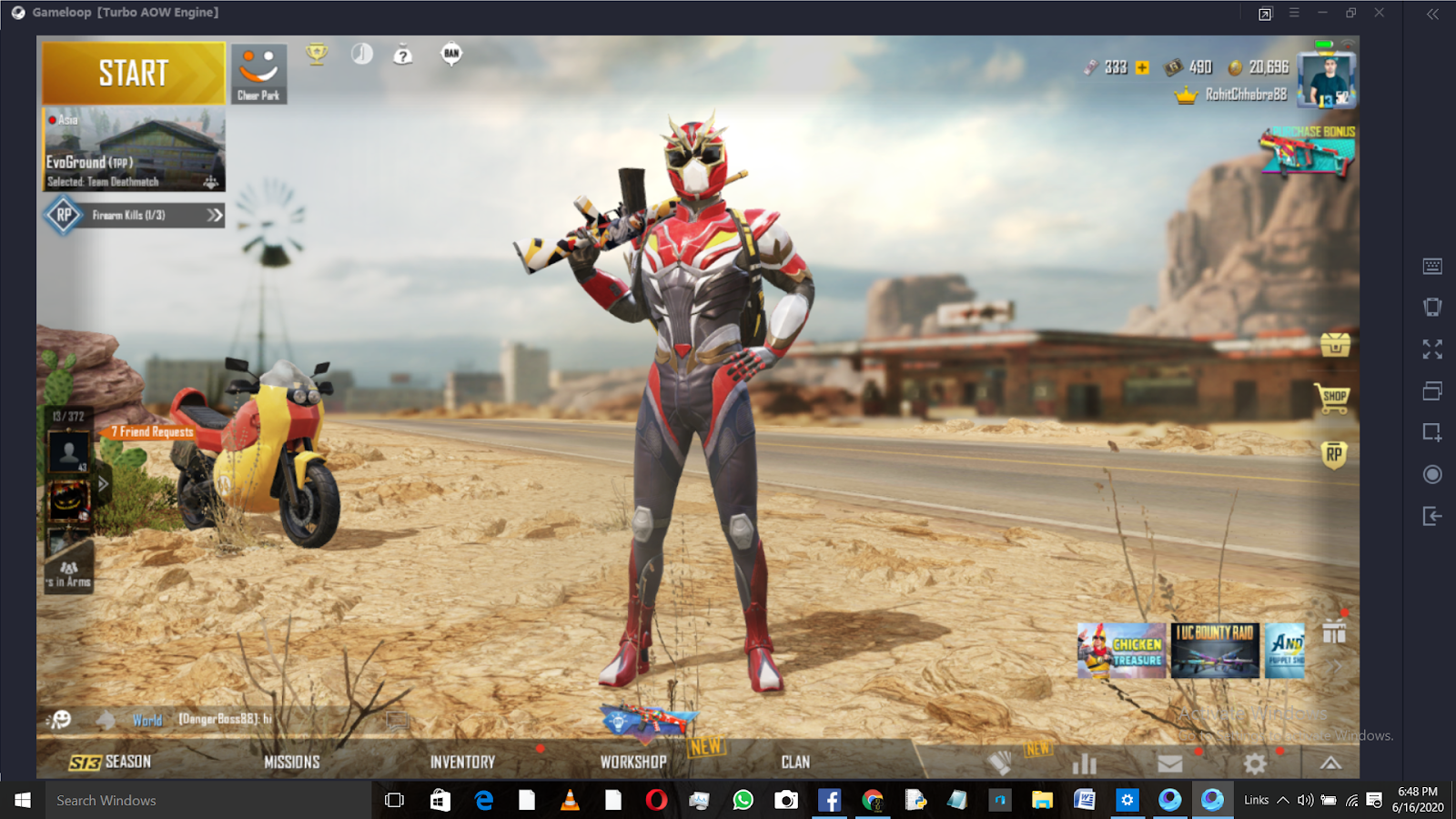This screenshot has width=1456, height=819.
Task: Open the MISSIONS tab
Action: 292,762
